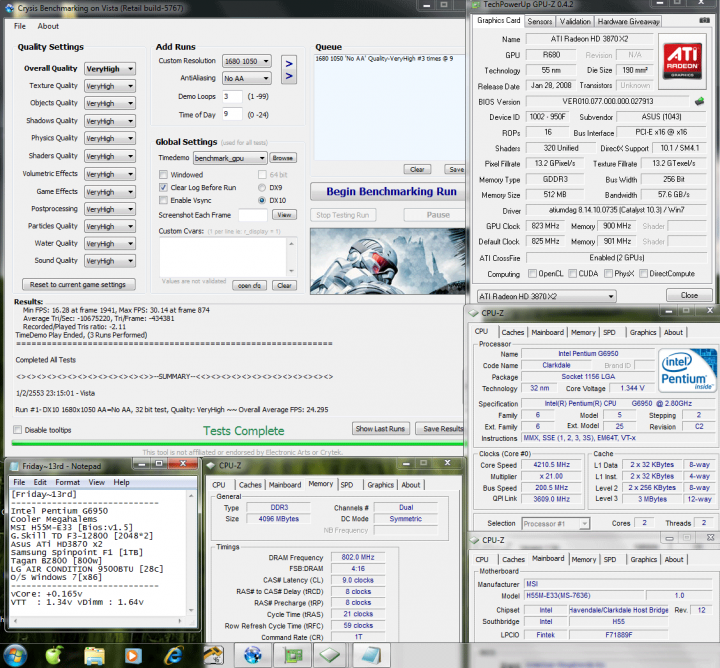The width and height of the screenshot is (720, 668).
Task: Open the Graphics tab in CPU-Z Memory window
Action: point(380,485)
